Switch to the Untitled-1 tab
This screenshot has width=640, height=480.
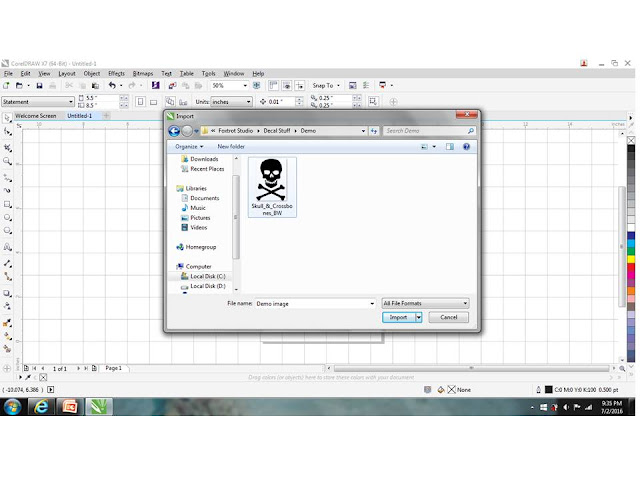(80, 116)
